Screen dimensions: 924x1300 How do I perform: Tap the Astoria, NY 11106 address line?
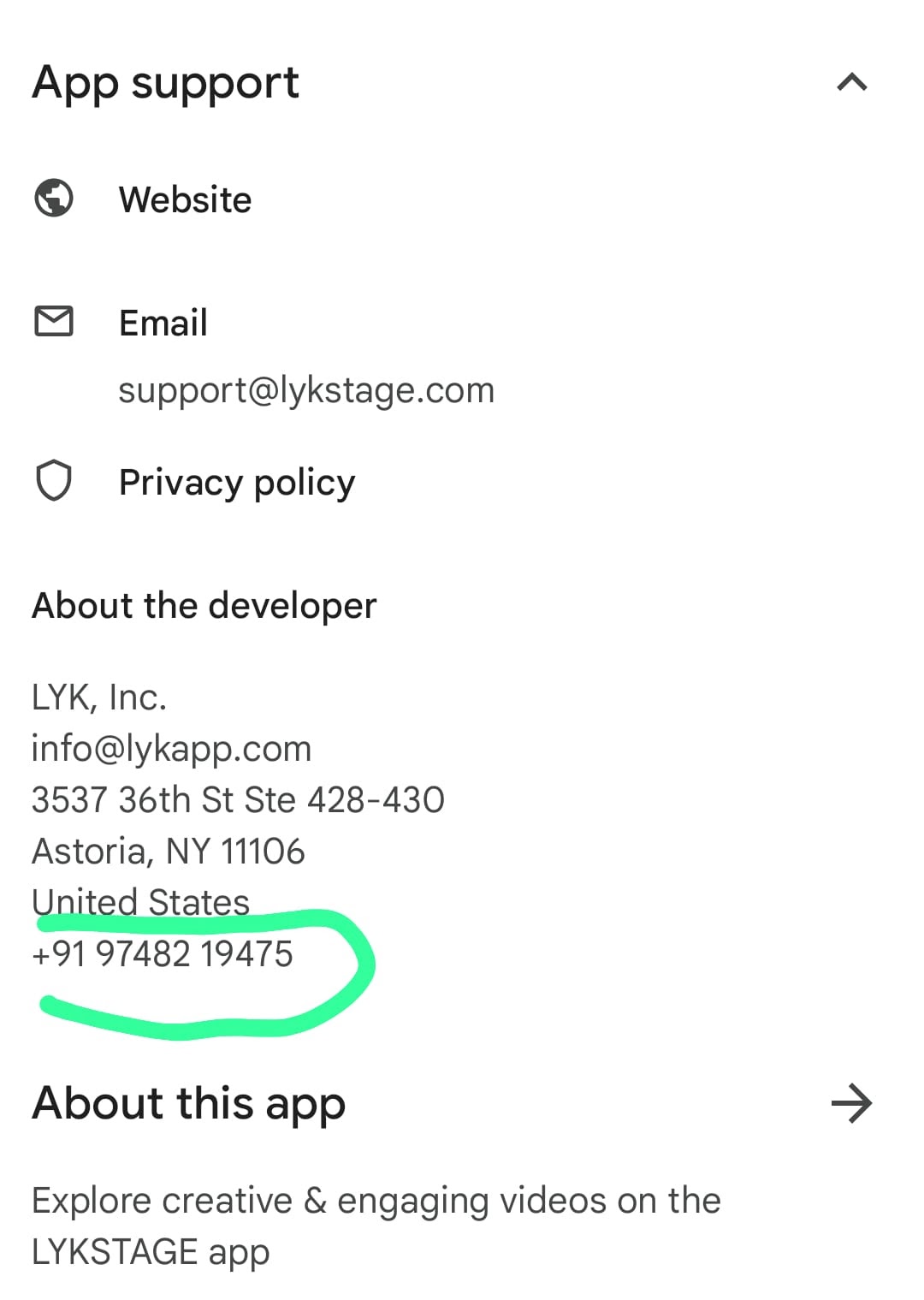click(168, 852)
